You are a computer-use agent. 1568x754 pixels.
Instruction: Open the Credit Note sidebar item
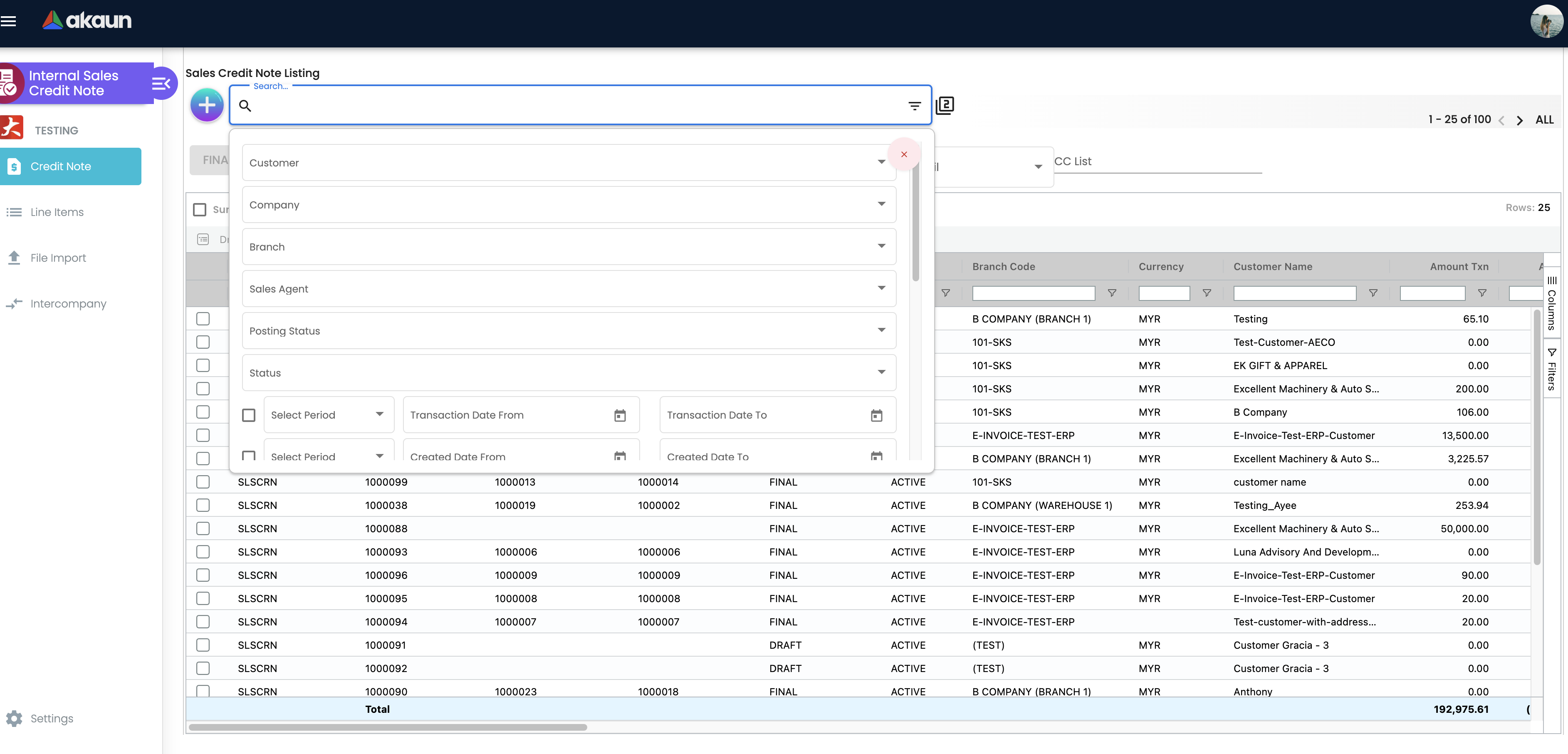(x=71, y=166)
